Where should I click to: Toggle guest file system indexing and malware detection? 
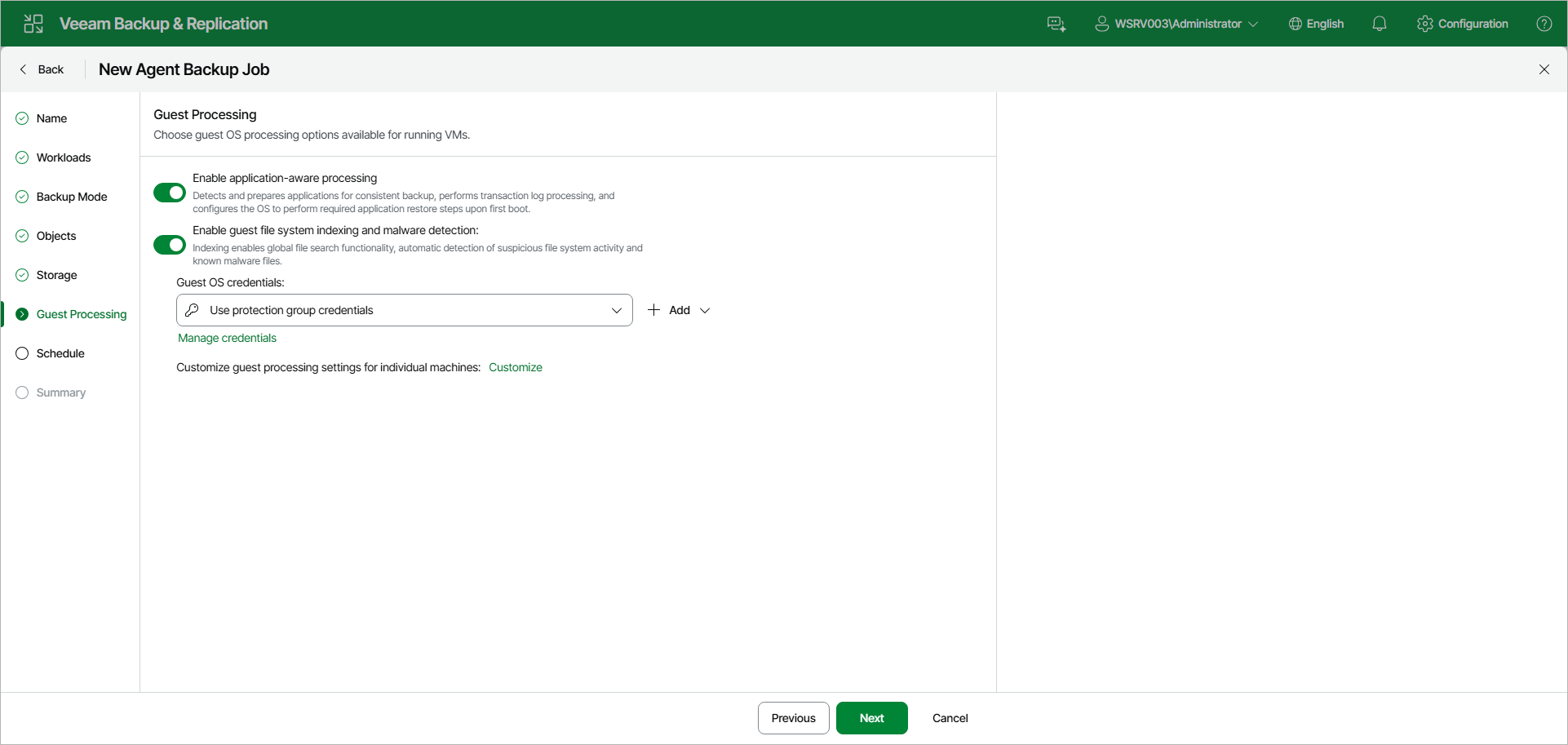[x=170, y=245]
